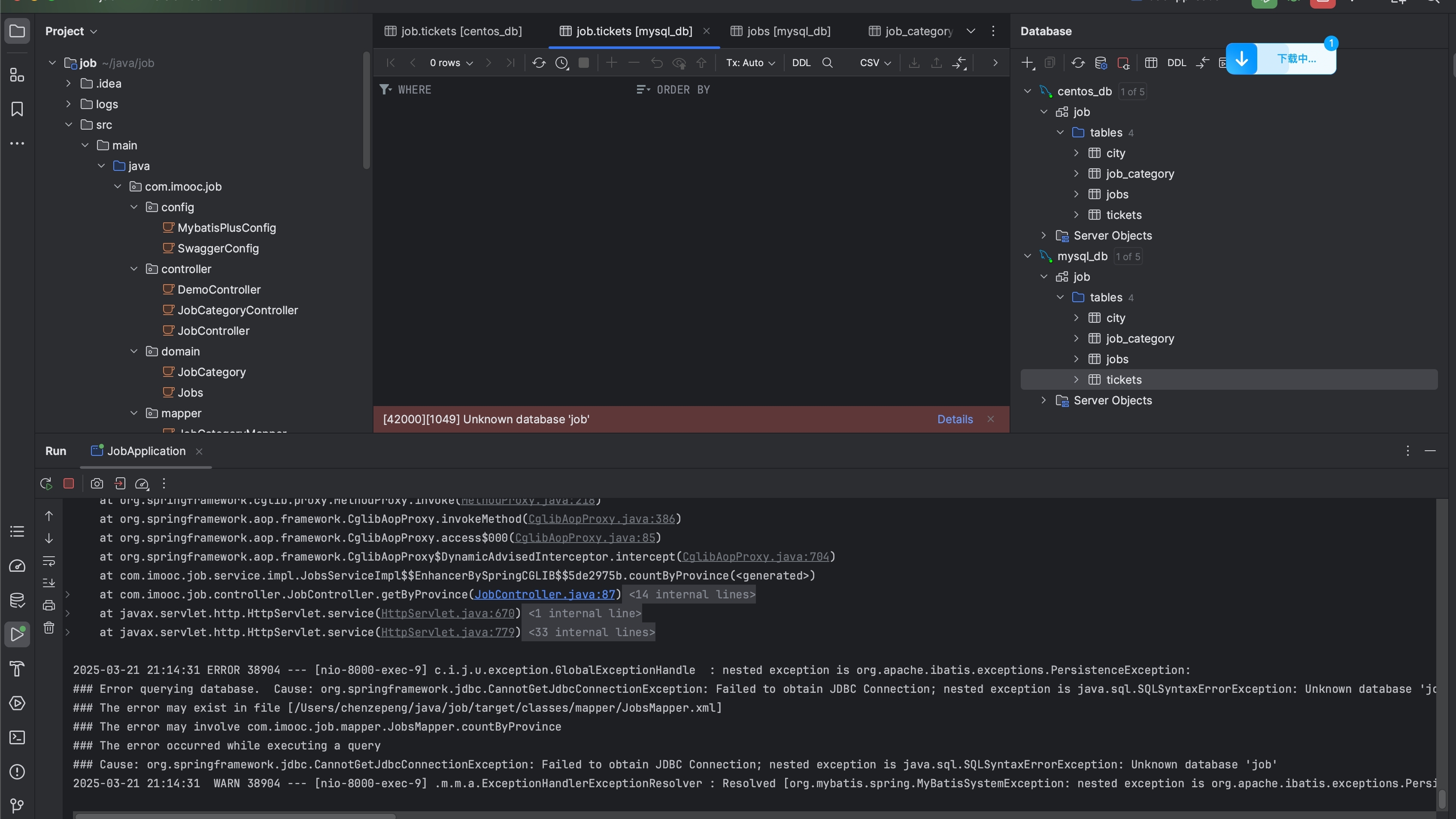The width and height of the screenshot is (1456, 819).
Task: Open CglibAopProxy.java:386 link
Action: click(602, 519)
